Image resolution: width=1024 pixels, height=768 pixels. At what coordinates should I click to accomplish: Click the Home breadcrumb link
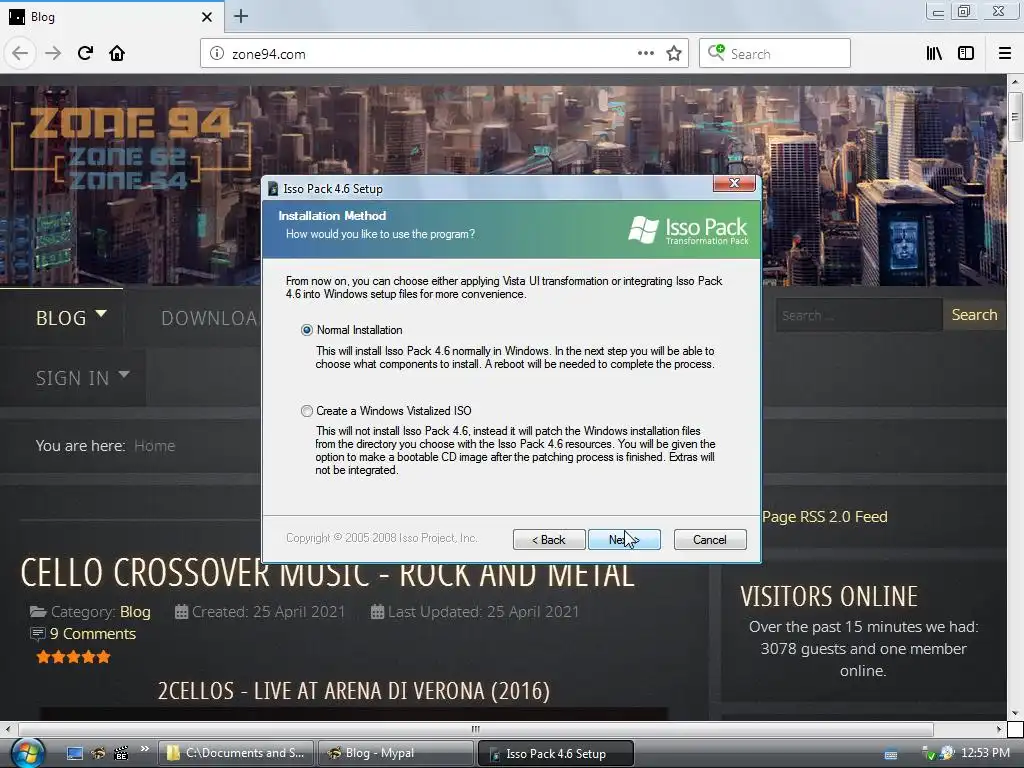click(154, 446)
